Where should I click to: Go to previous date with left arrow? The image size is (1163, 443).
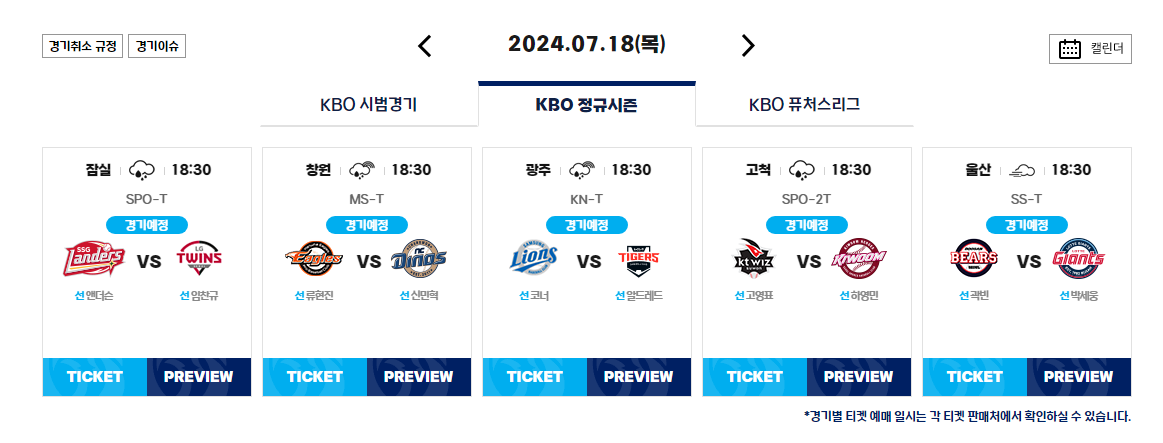[424, 46]
